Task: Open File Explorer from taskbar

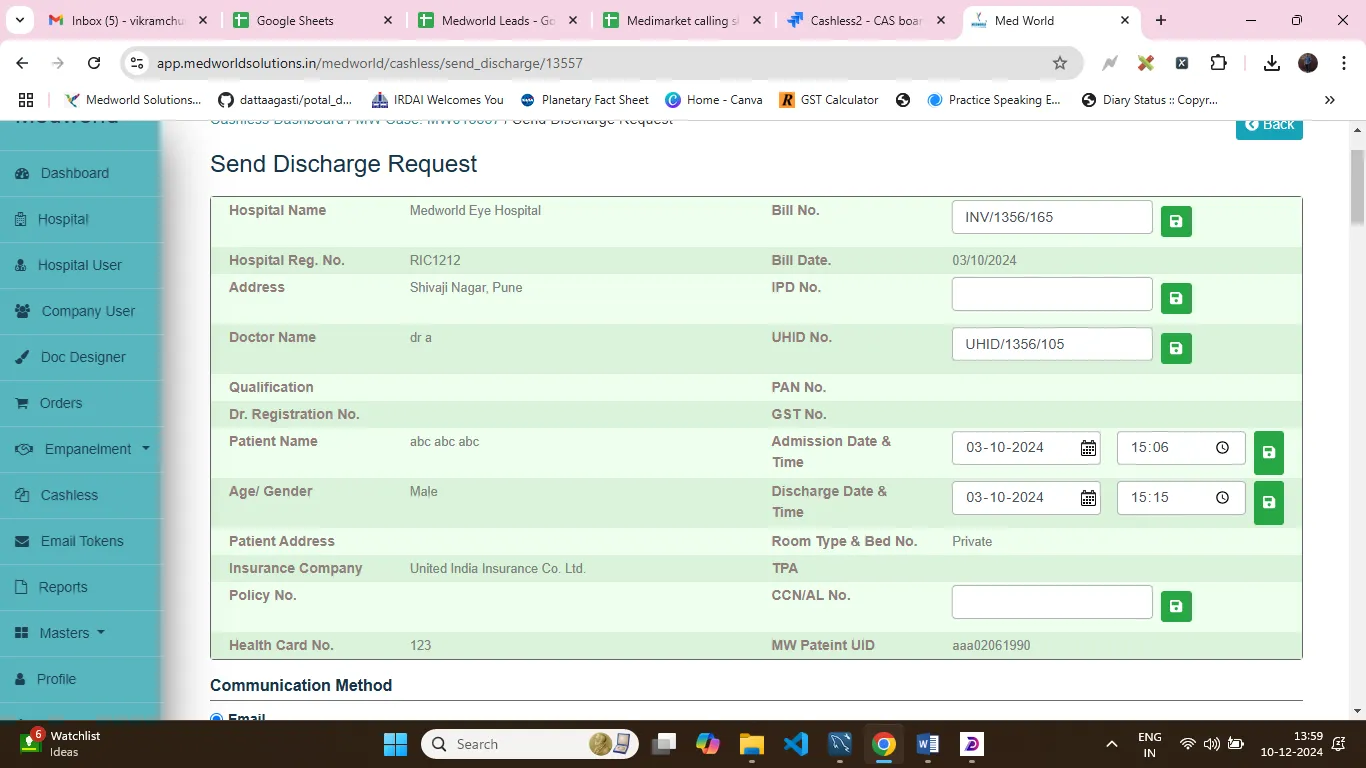Action: click(752, 744)
